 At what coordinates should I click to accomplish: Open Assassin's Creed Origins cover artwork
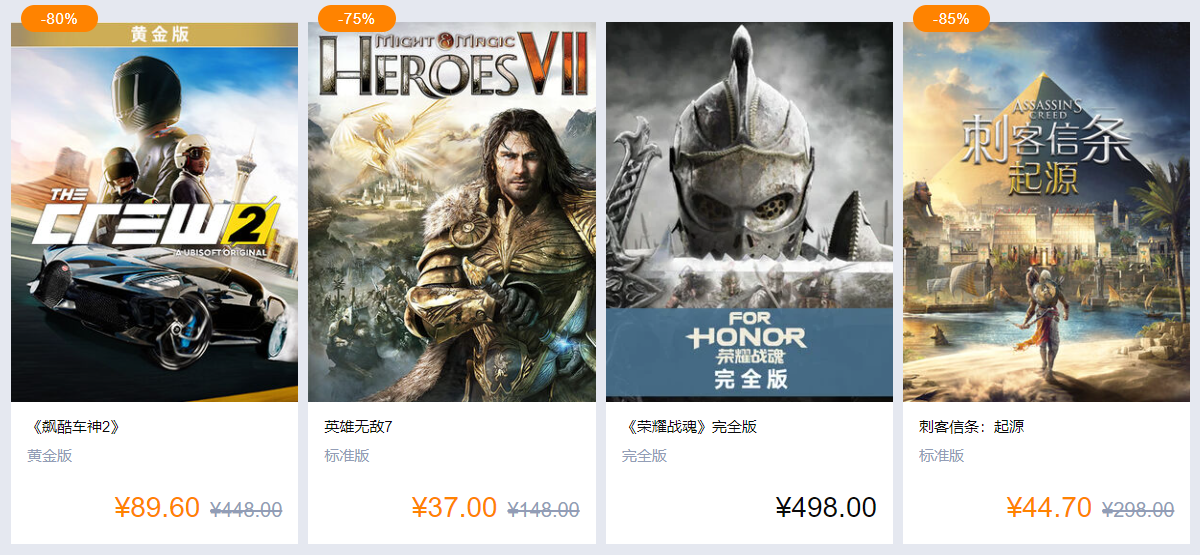click(1046, 212)
